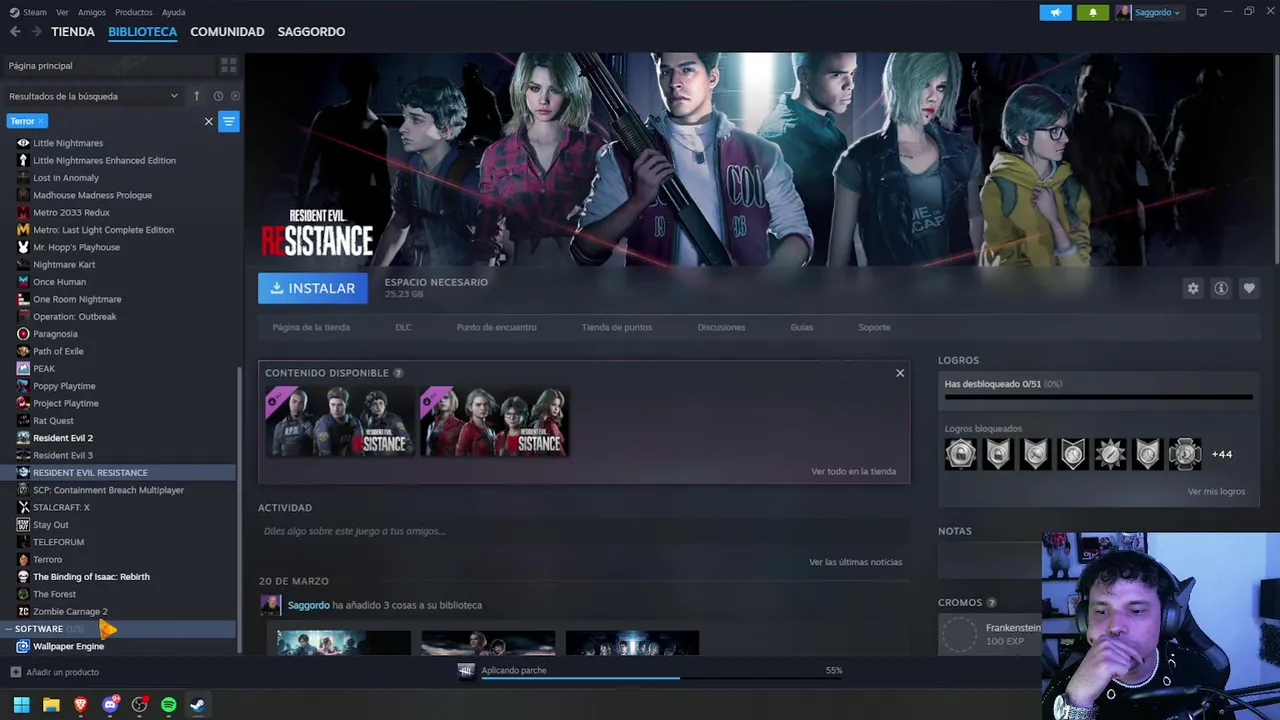Viewport: 1280px width, 720px height.
Task: Collapse the SOFTWARE category
Action: coord(9,629)
